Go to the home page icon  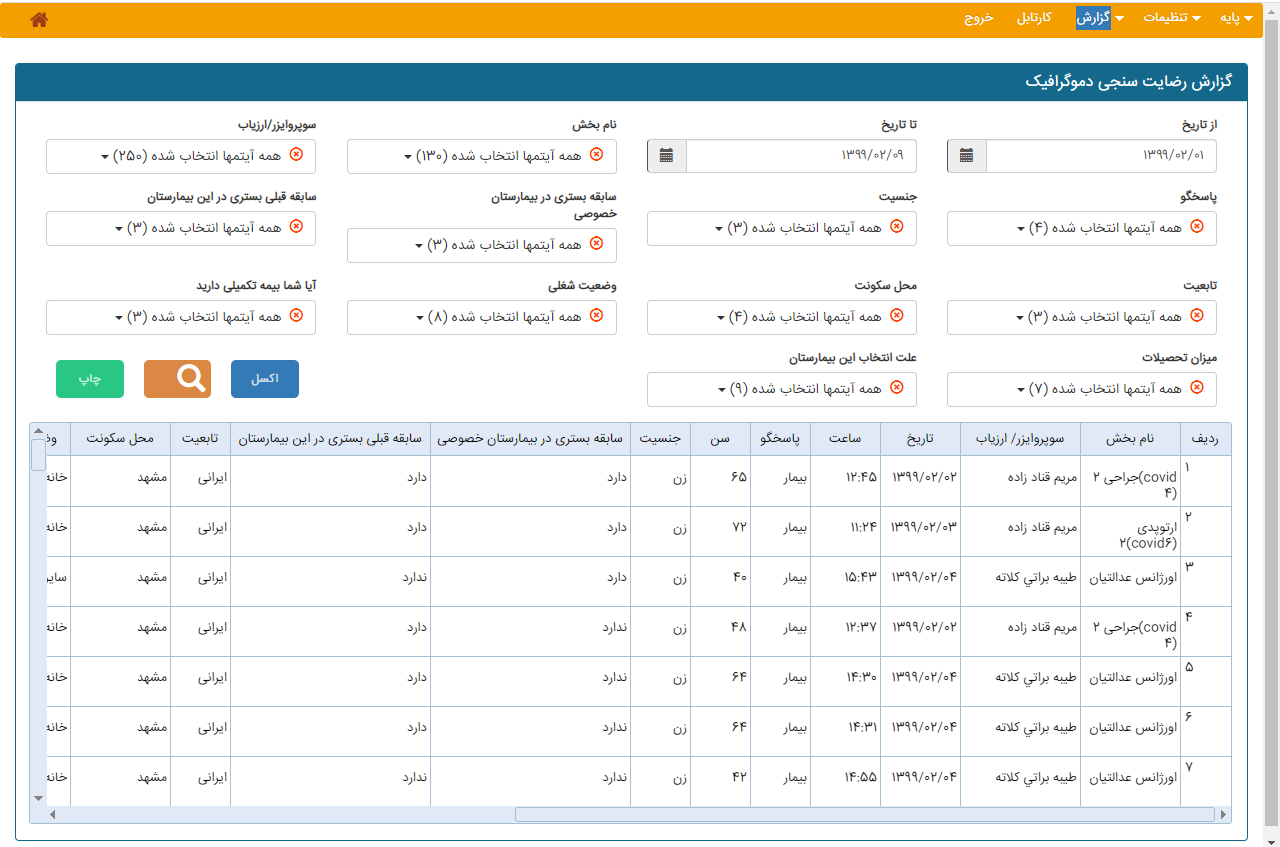[39, 19]
